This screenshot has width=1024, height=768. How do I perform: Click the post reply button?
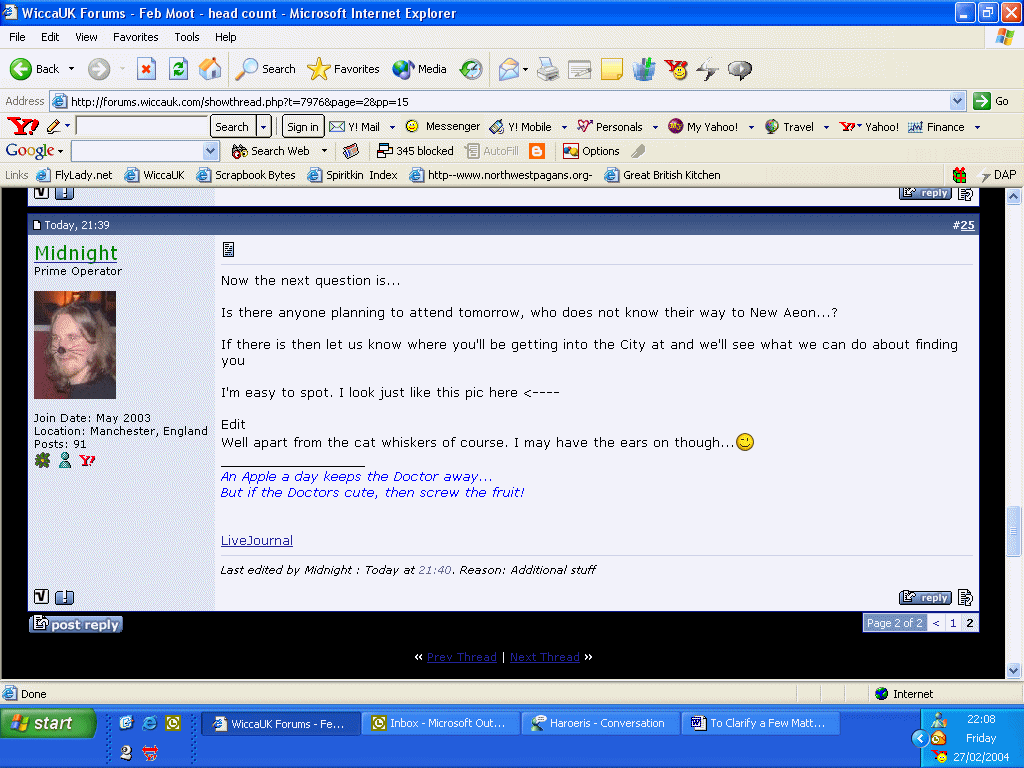coord(76,624)
